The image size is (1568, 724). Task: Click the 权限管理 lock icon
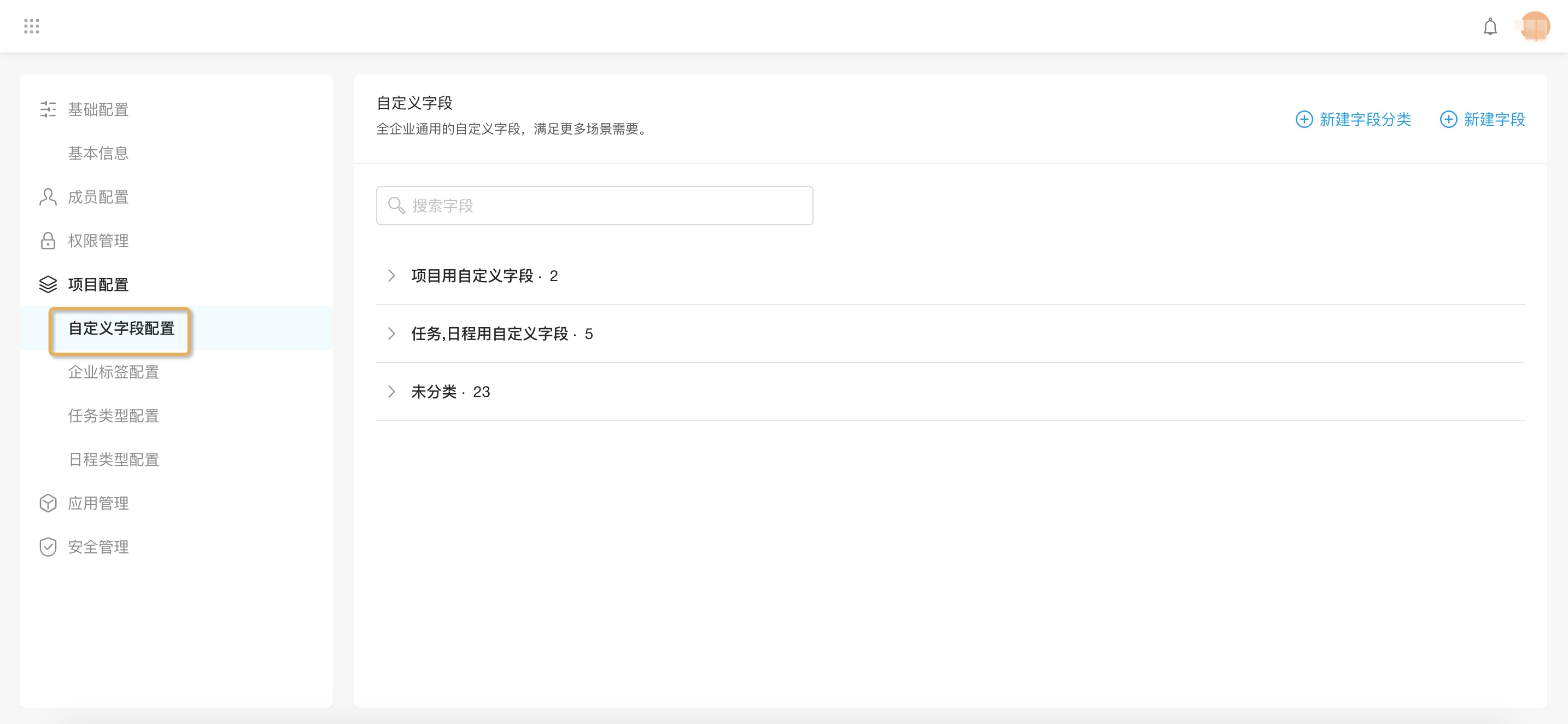pyautogui.click(x=48, y=241)
